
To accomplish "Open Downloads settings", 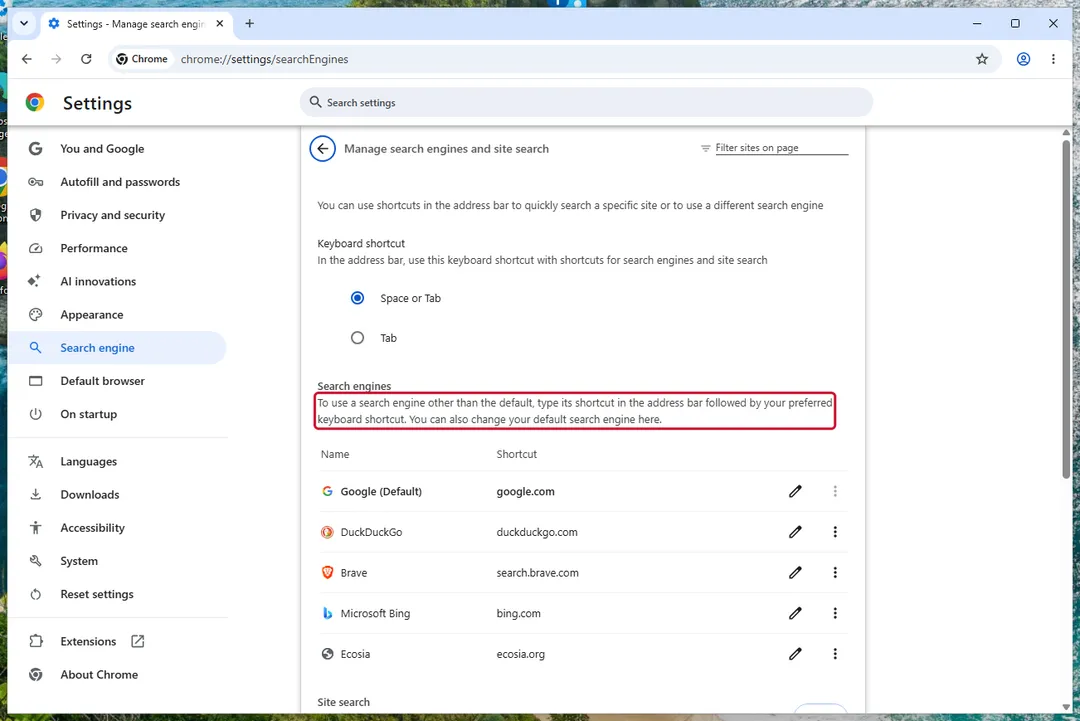I will coord(117,494).
